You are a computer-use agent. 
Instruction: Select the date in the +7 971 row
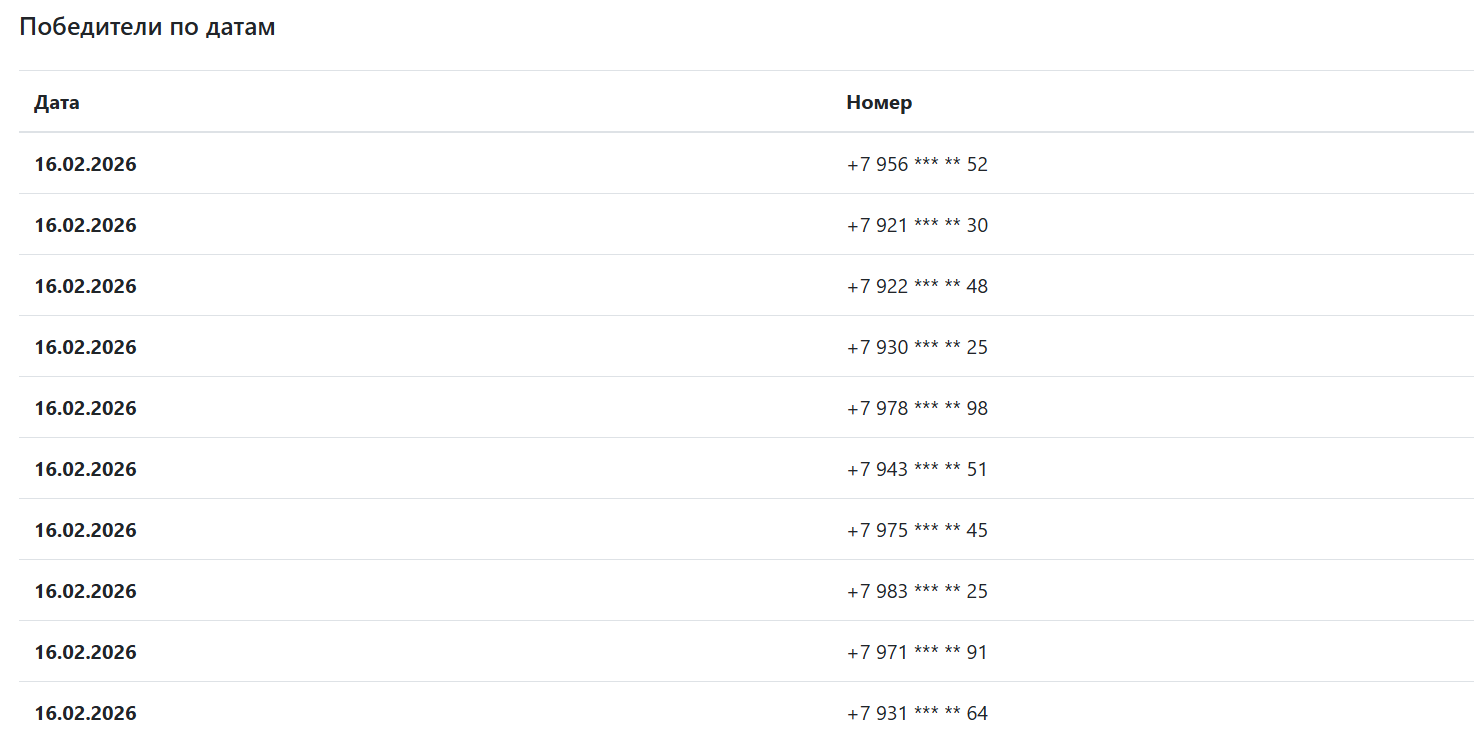85,652
